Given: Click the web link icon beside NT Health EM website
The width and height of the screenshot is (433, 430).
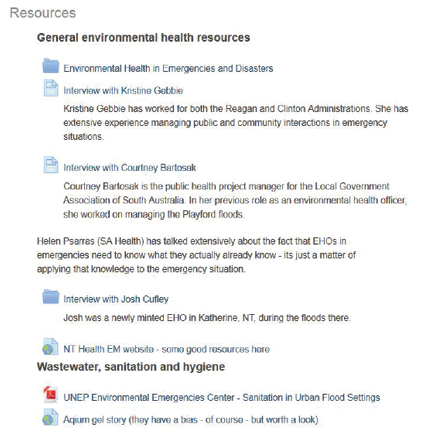Looking at the screenshot, I should point(50,347).
